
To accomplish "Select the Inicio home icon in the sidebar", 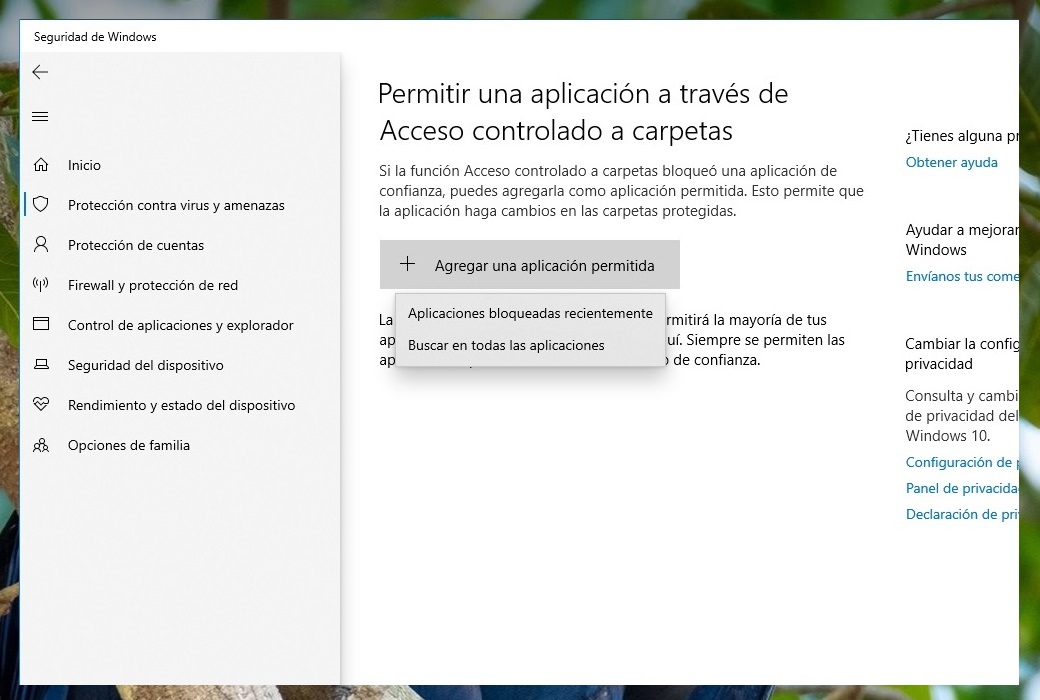I will (40, 165).
